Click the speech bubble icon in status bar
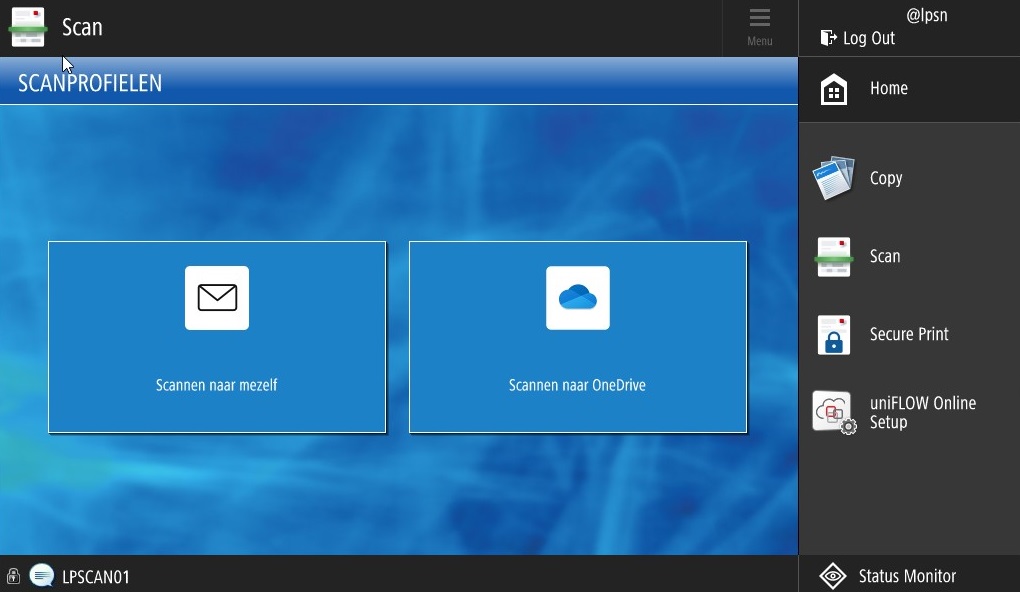 pos(42,576)
